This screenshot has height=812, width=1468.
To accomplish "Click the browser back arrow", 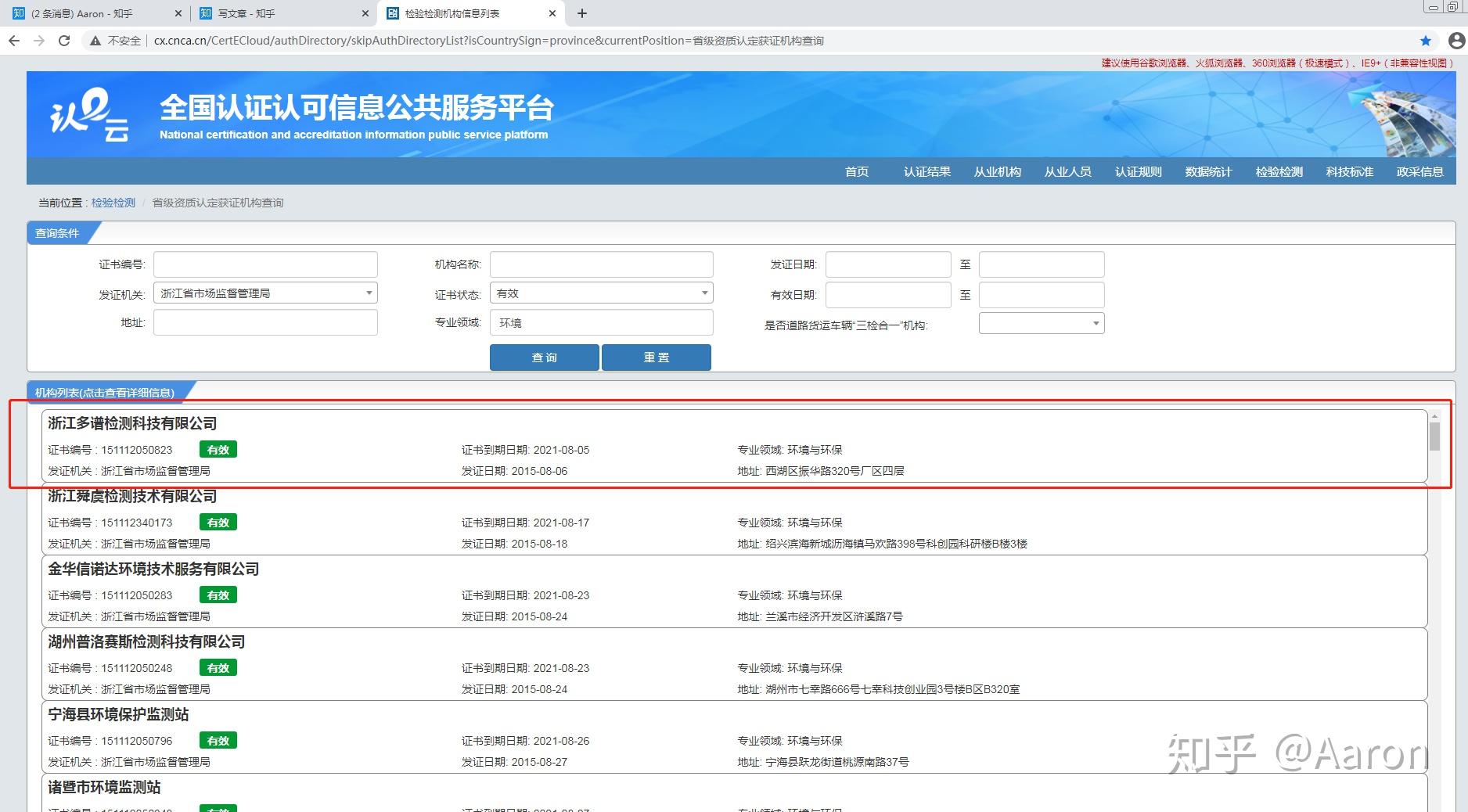I will (x=13, y=40).
